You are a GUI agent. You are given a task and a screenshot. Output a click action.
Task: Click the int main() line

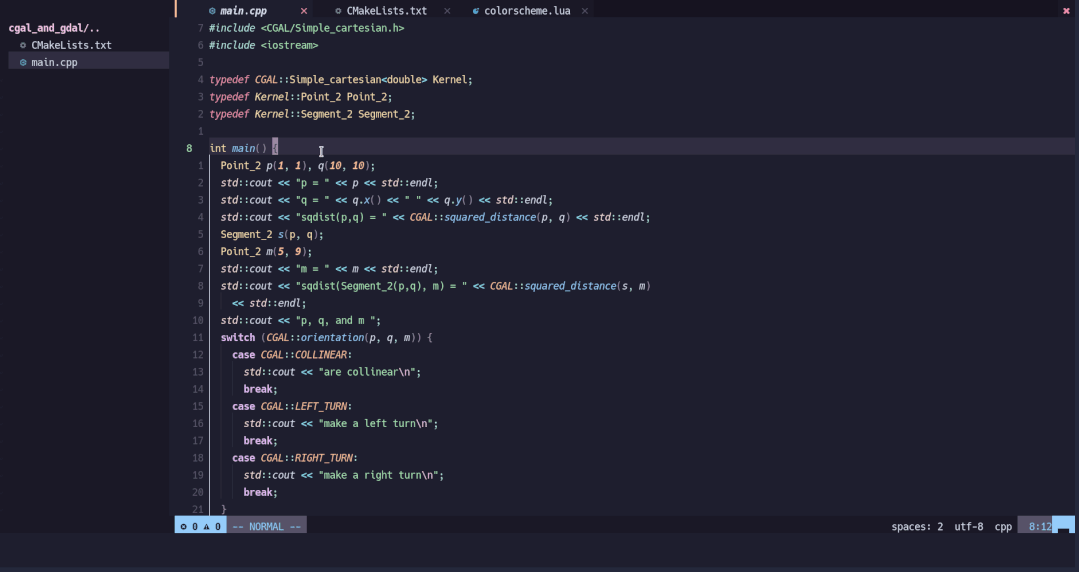click(x=244, y=149)
